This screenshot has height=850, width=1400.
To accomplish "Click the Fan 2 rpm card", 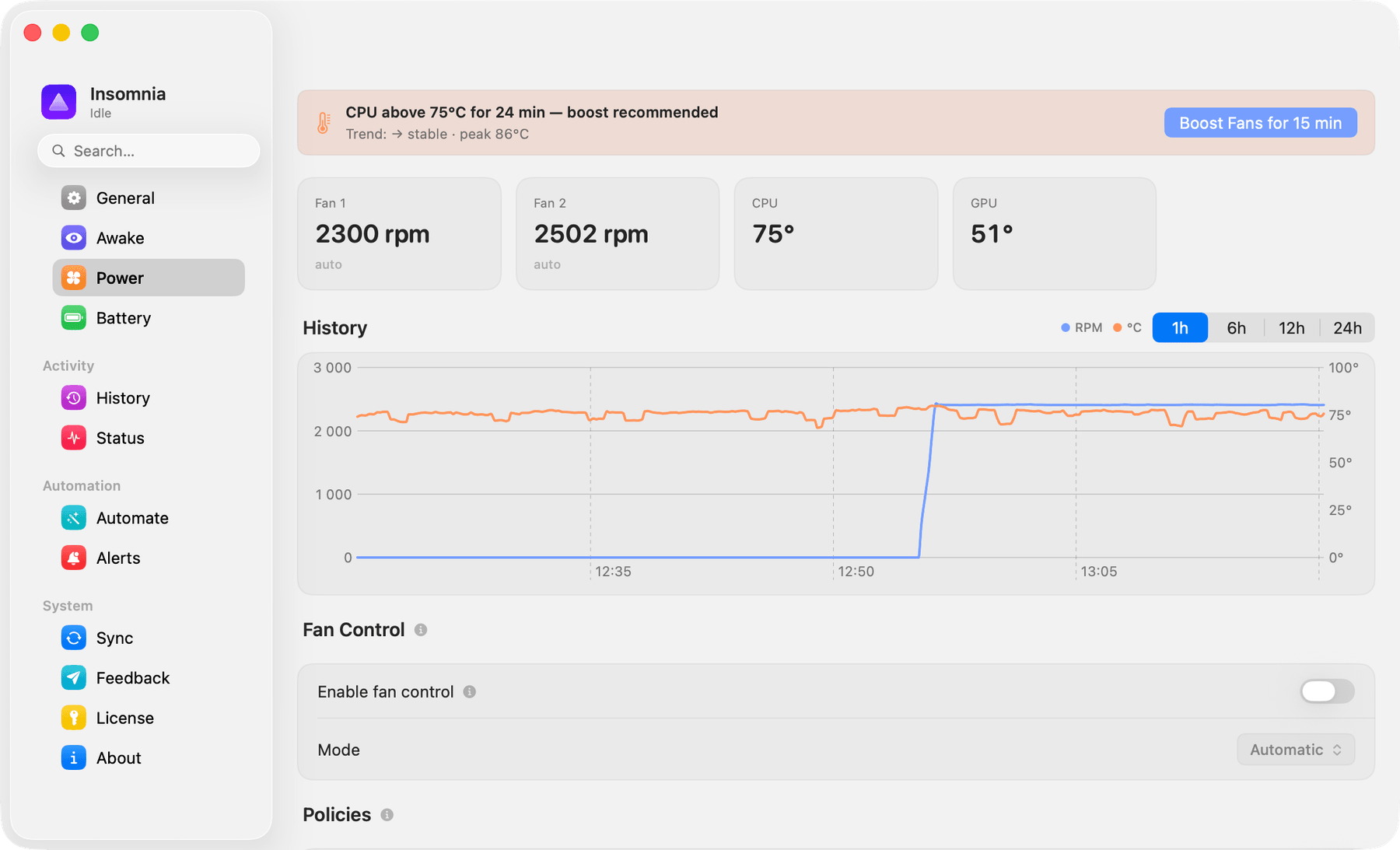I will 618,234.
